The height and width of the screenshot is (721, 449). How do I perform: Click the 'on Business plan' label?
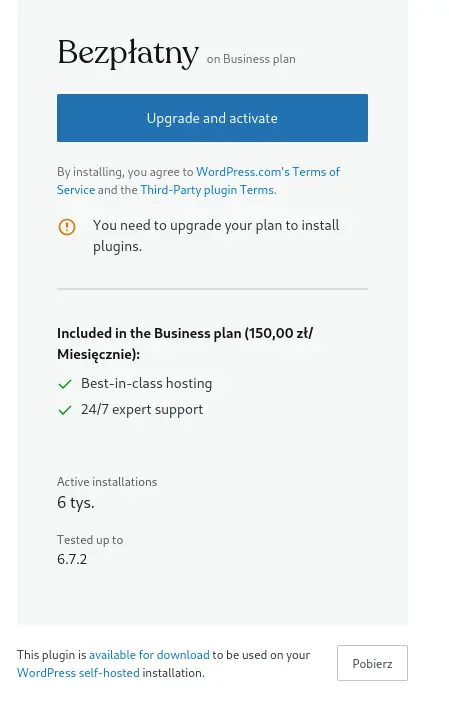pyautogui.click(x=251, y=59)
